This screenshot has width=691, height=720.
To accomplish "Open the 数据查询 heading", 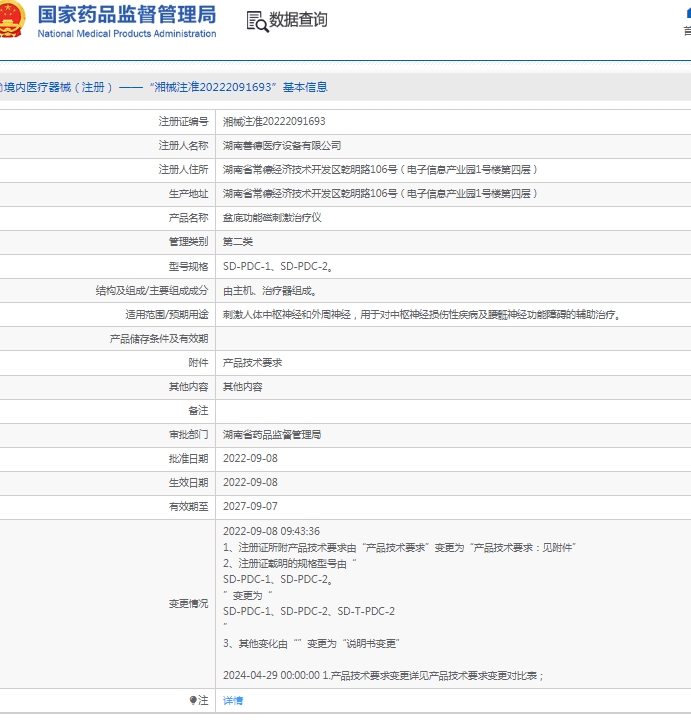I will [x=298, y=20].
